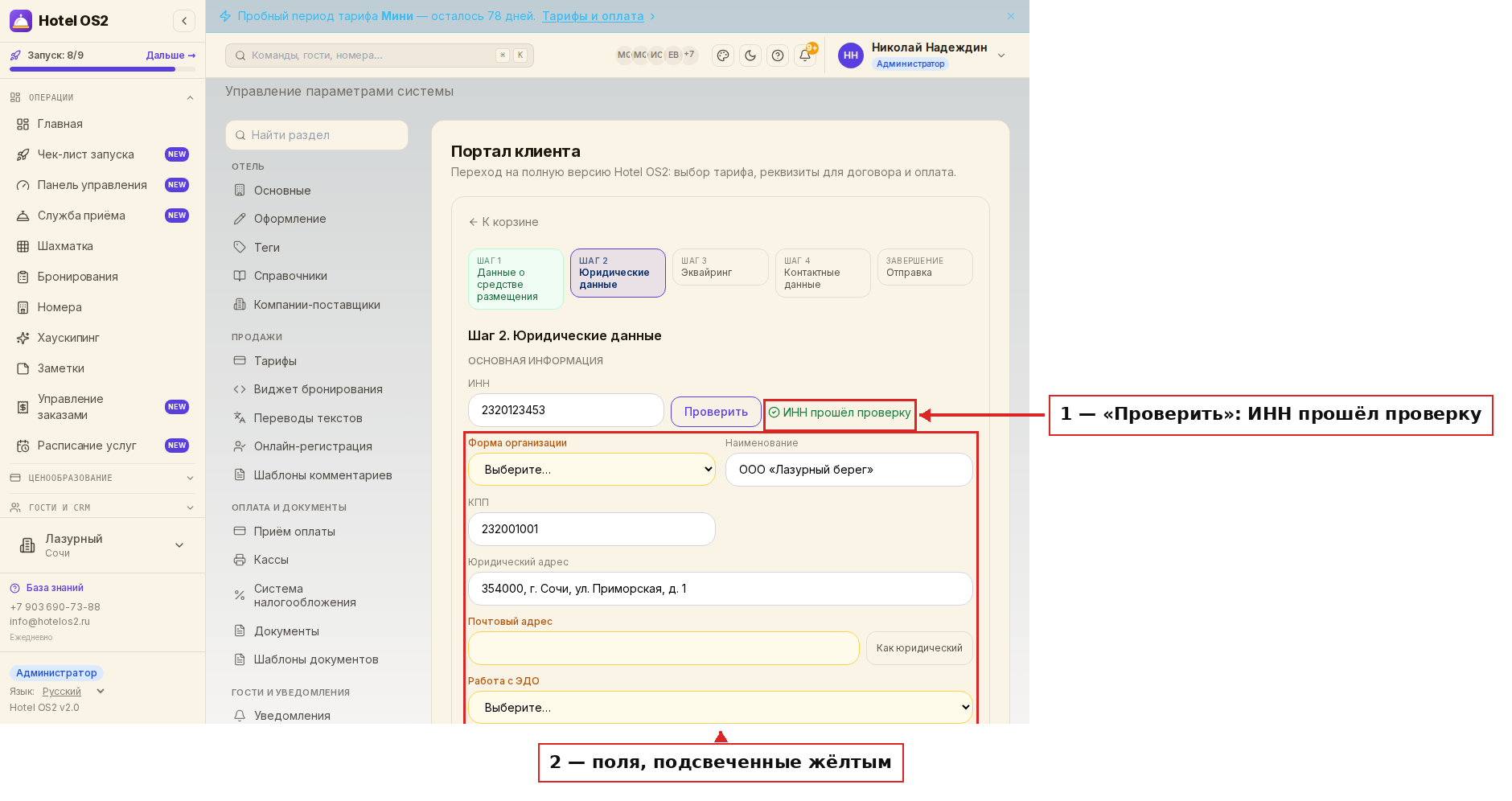Select step 3 Эквайринг
This screenshot has width=1512, height=801.
pyautogui.click(x=721, y=267)
